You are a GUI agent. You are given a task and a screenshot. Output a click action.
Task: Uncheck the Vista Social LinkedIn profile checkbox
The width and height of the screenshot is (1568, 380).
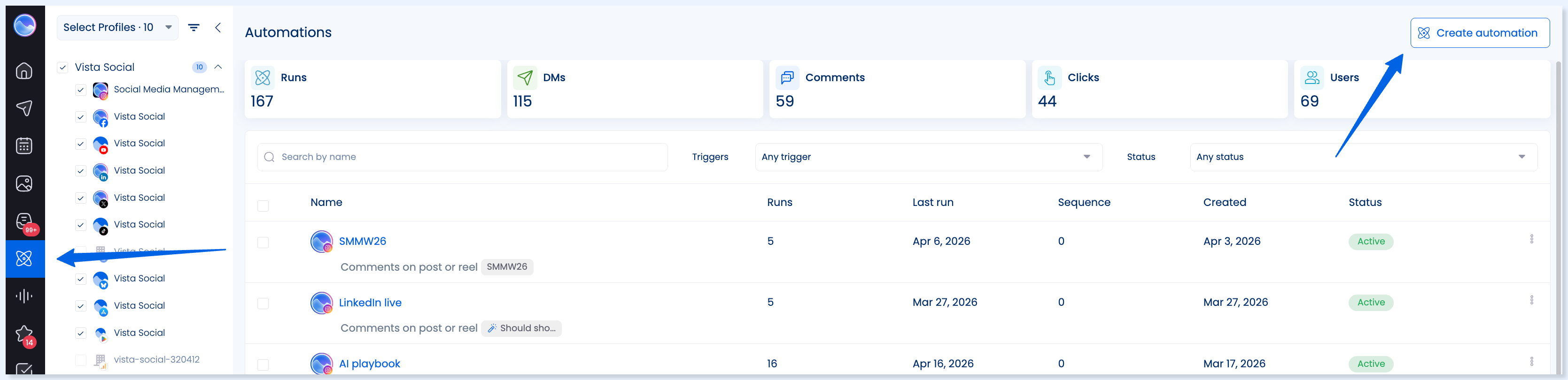click(80, 171)
